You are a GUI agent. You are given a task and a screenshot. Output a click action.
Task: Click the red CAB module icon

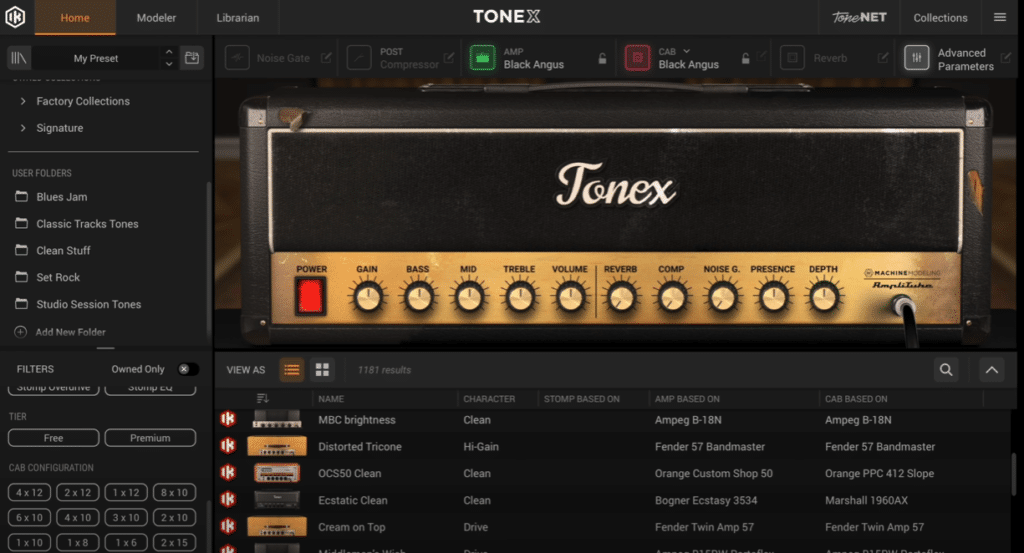tap(638, 58)
